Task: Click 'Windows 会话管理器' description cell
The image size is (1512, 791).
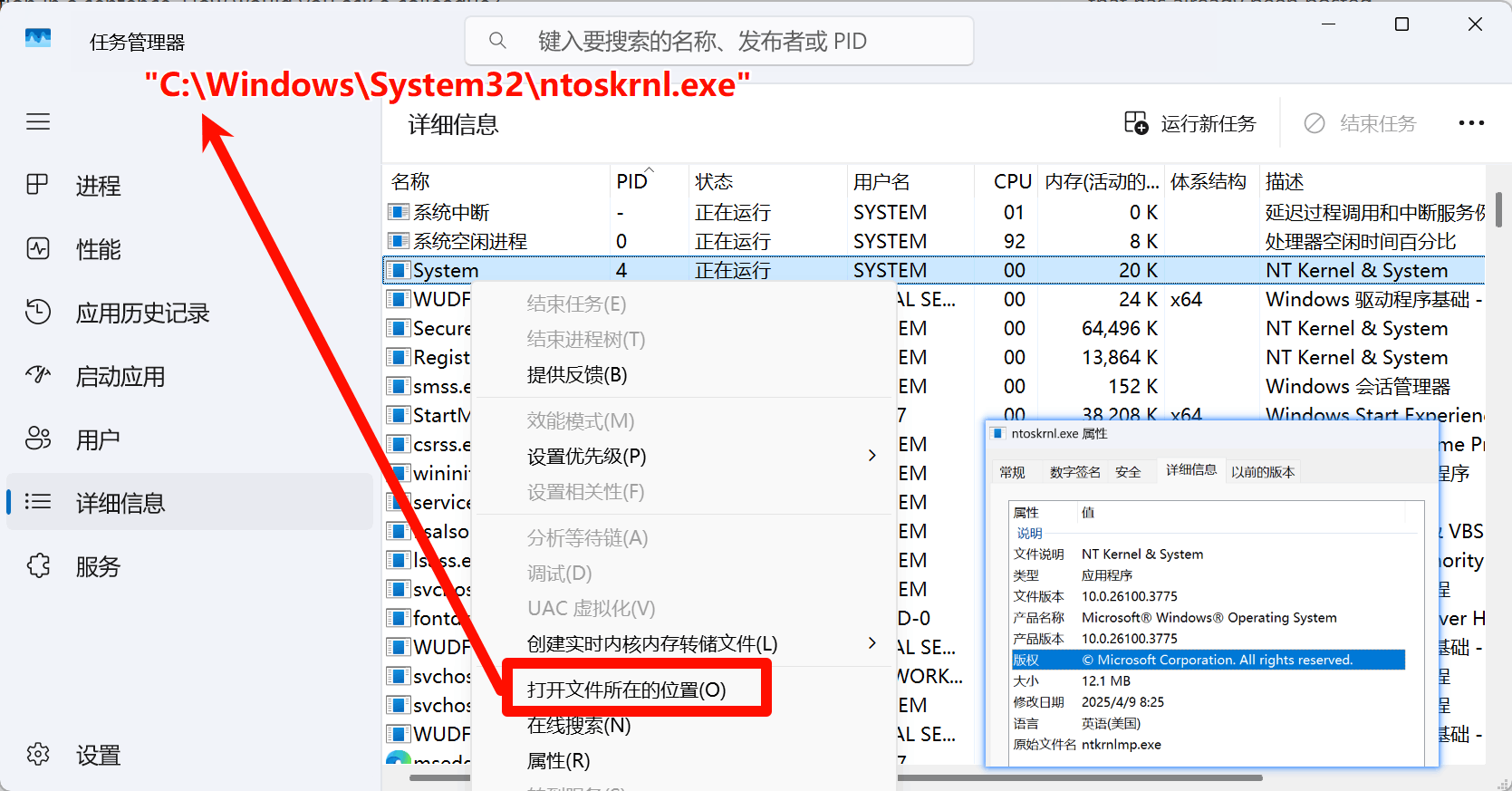Action: point(1357,386)
